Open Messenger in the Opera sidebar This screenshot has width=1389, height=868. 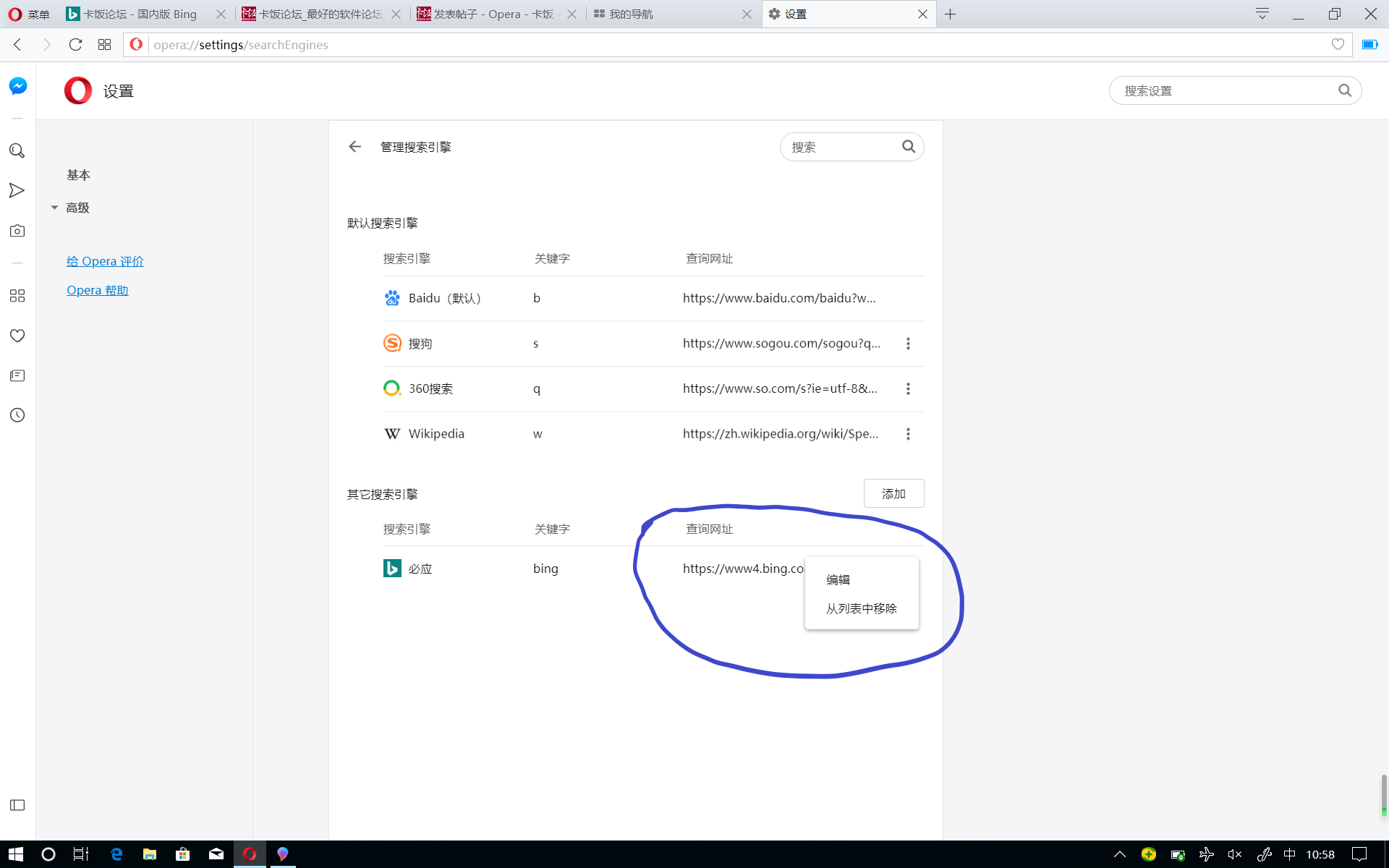(x=17, y=86)
